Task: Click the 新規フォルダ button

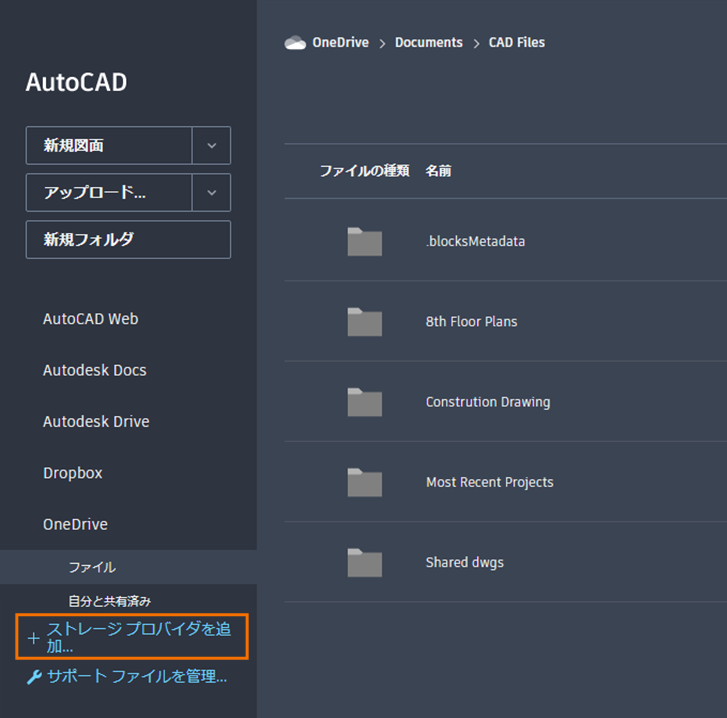Action: coord(128,240)
